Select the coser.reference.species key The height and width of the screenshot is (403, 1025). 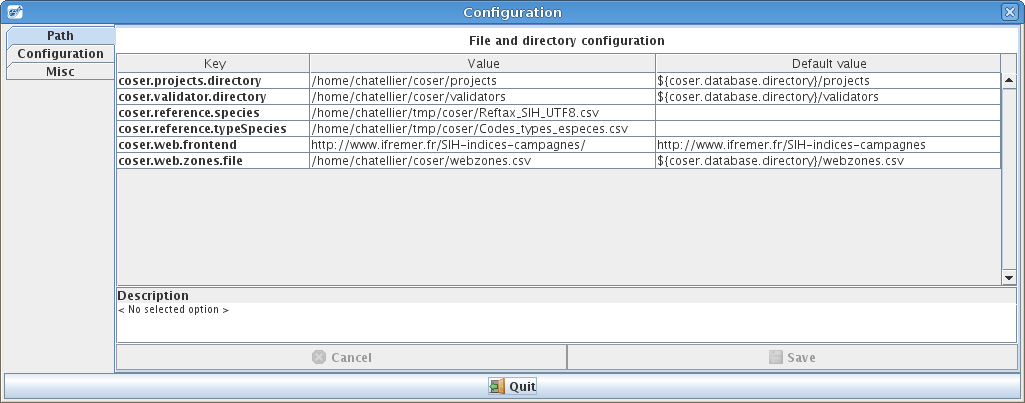pyautogui.click(x=213, y=113)
